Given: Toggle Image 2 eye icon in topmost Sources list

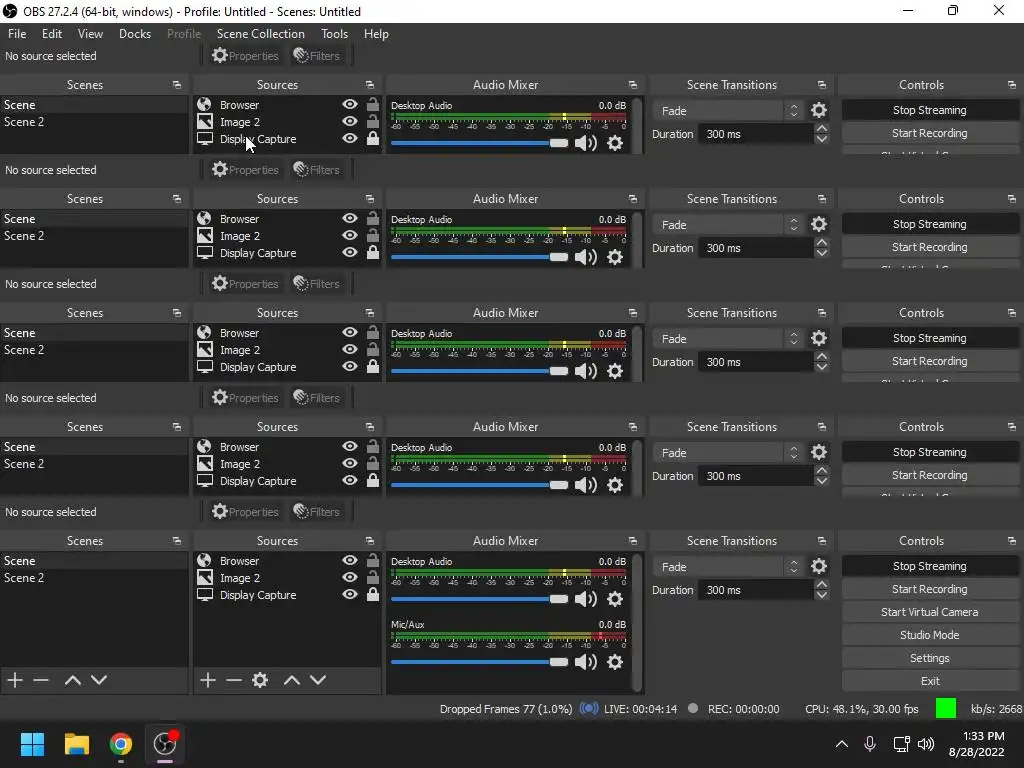Looking at the screenshot, I should 350,121.
